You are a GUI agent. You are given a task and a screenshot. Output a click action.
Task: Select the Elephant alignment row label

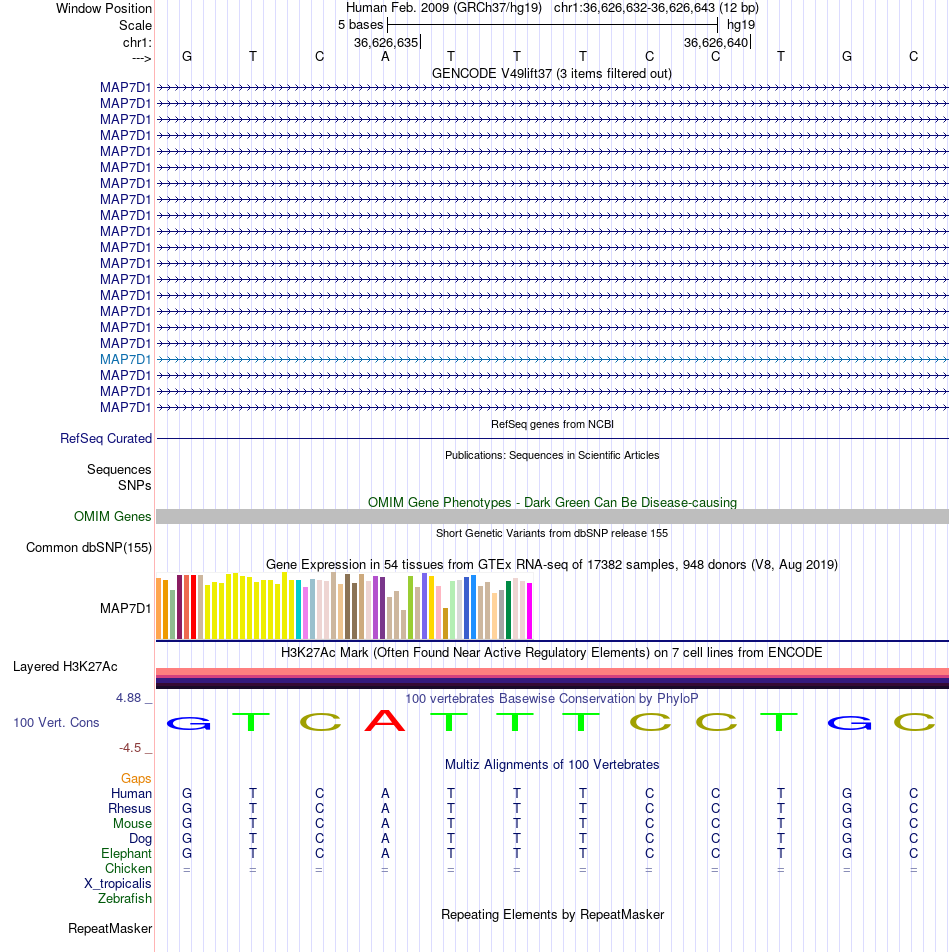coord(126,854)
